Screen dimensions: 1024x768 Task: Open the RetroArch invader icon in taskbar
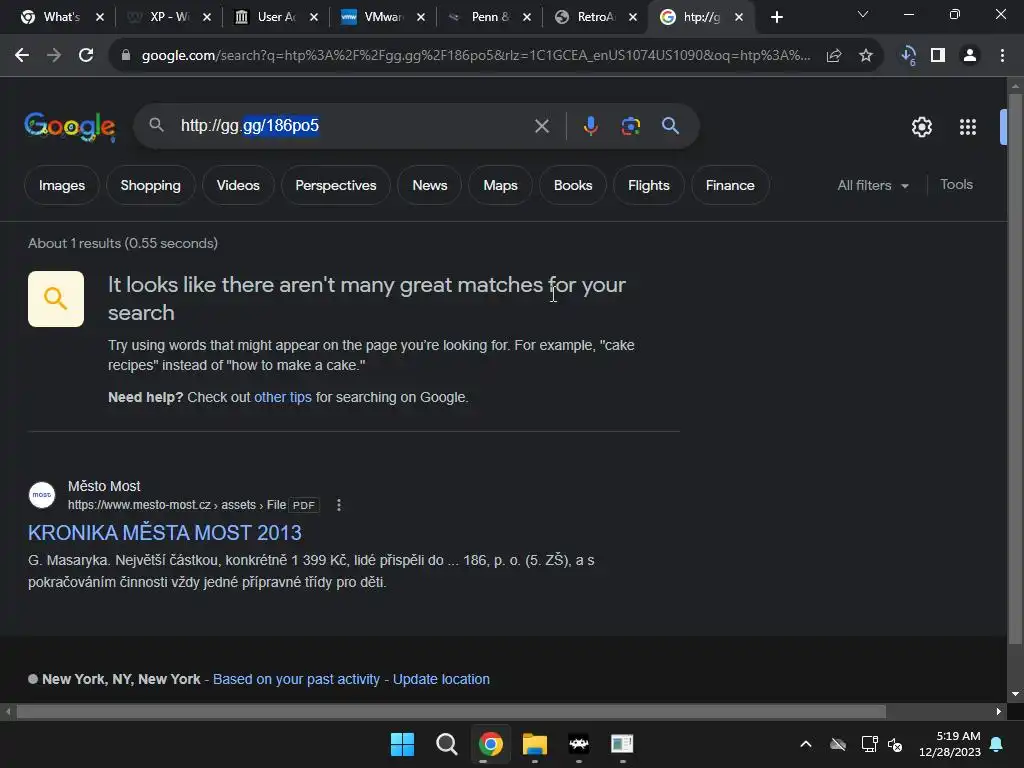click(x=579, y=744)
